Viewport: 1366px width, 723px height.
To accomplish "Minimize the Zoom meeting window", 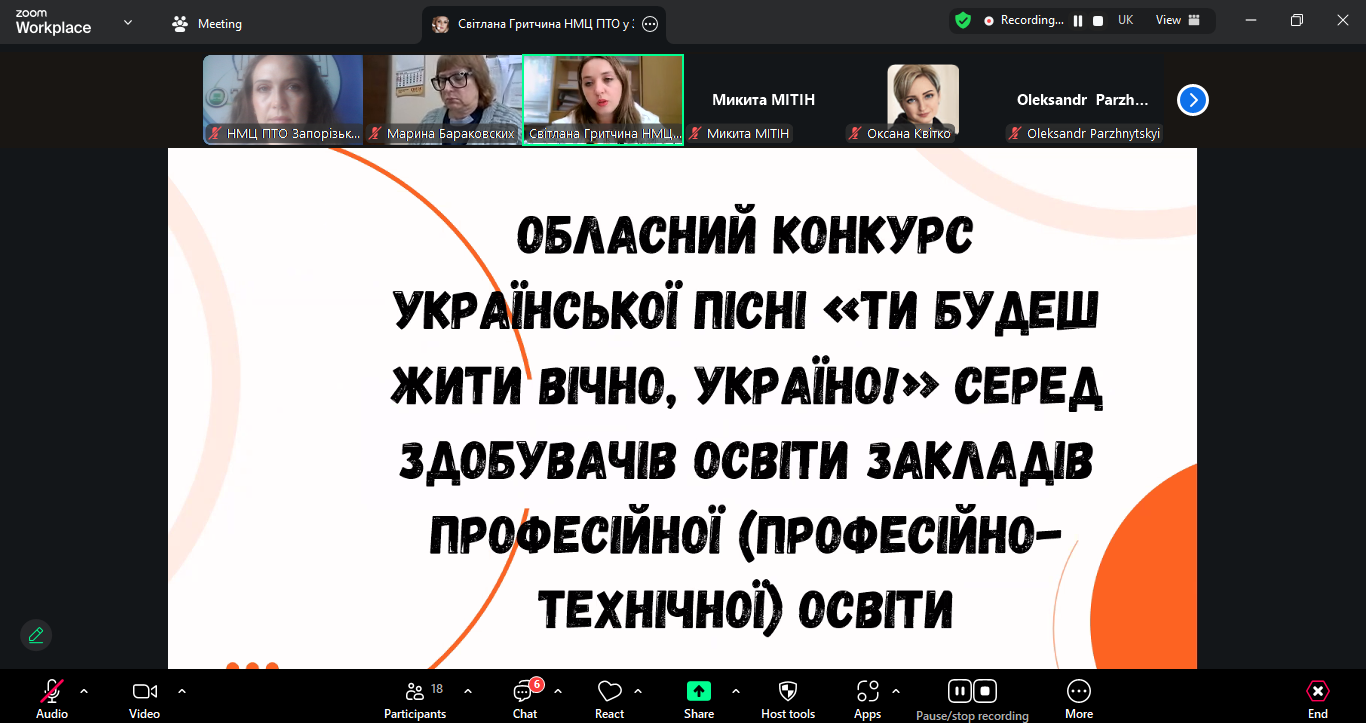I will click(x=1251, y=20).
